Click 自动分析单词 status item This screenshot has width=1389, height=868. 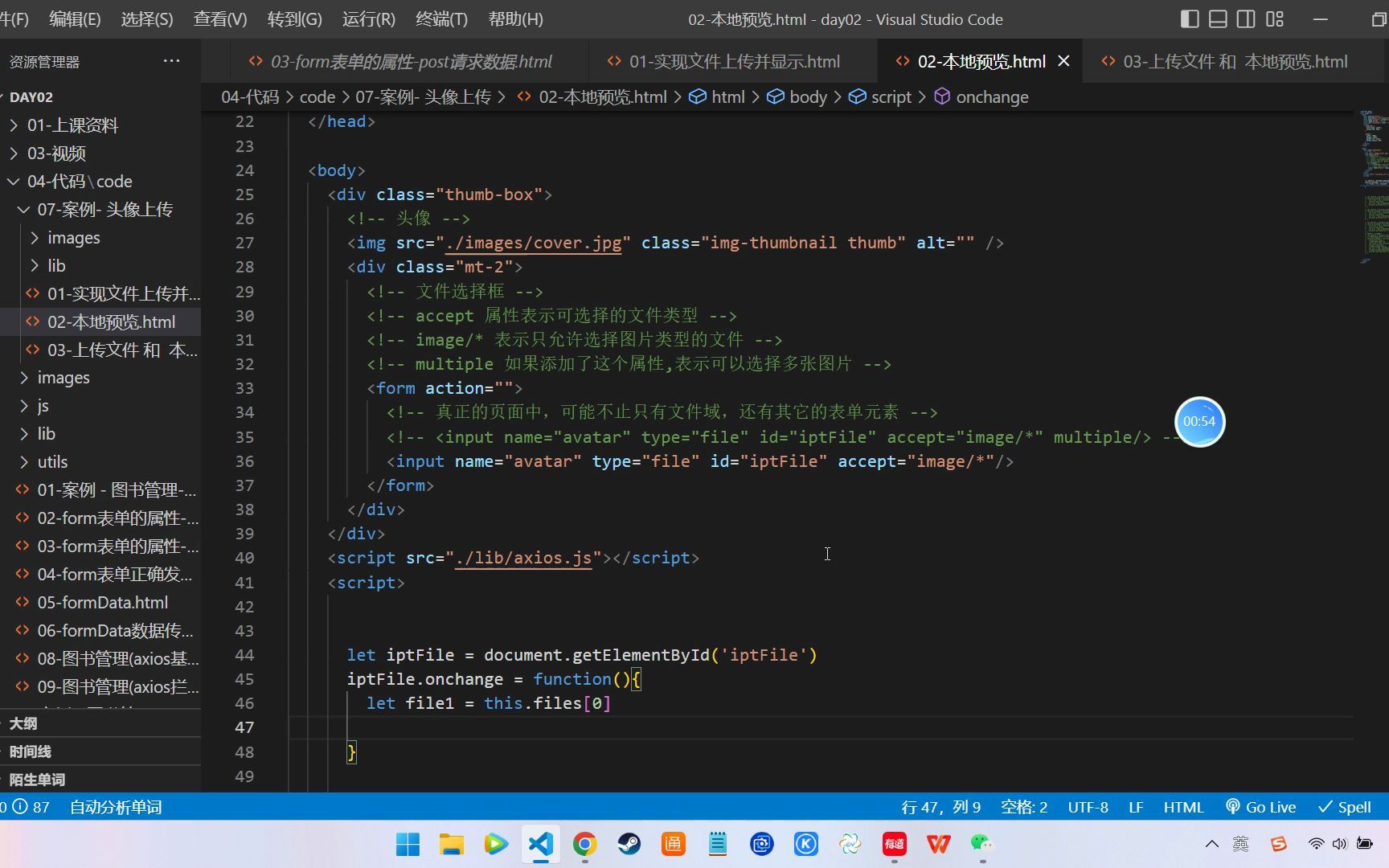point(116,807)
